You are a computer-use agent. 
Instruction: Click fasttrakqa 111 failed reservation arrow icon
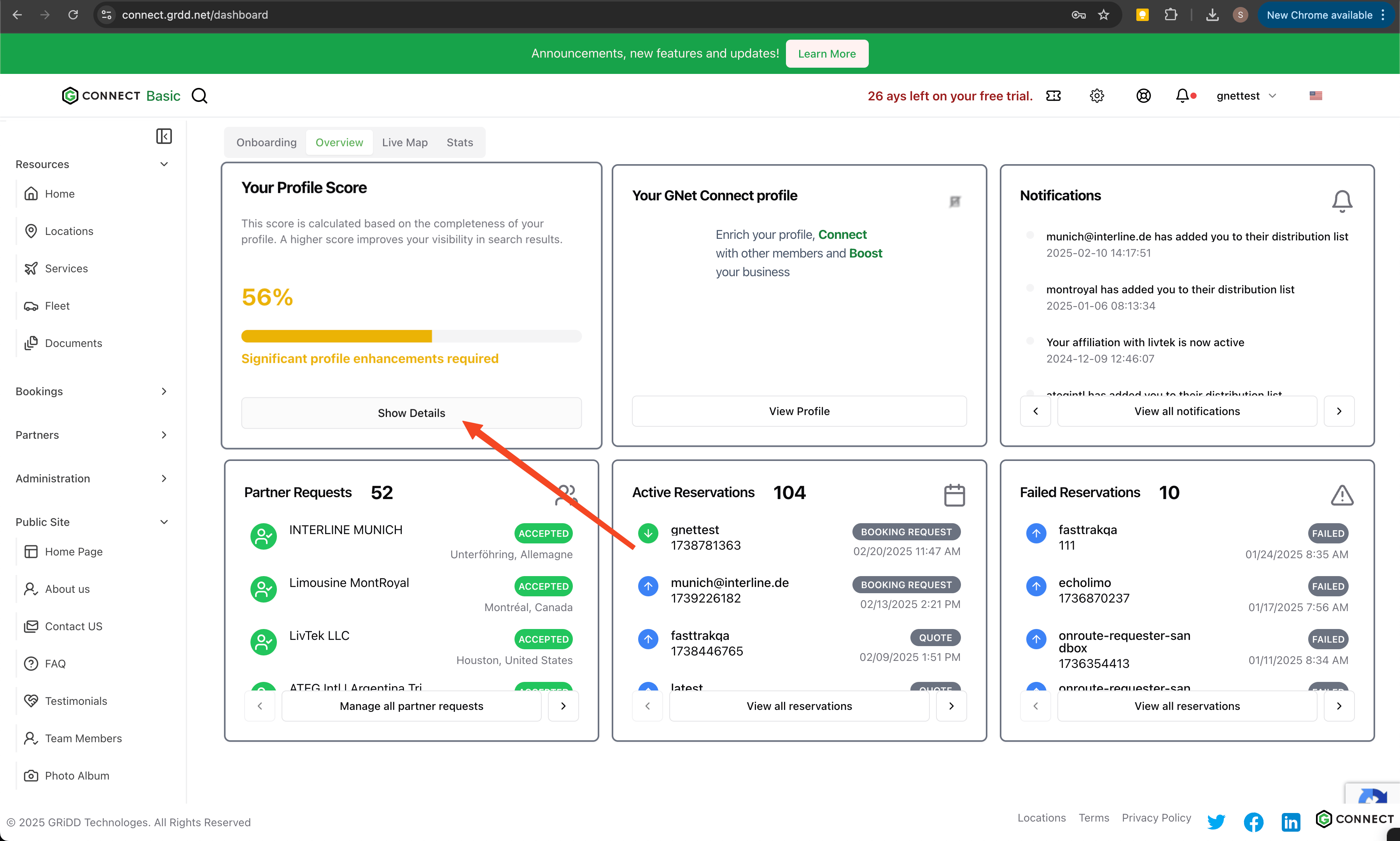tap(1036, 533)
